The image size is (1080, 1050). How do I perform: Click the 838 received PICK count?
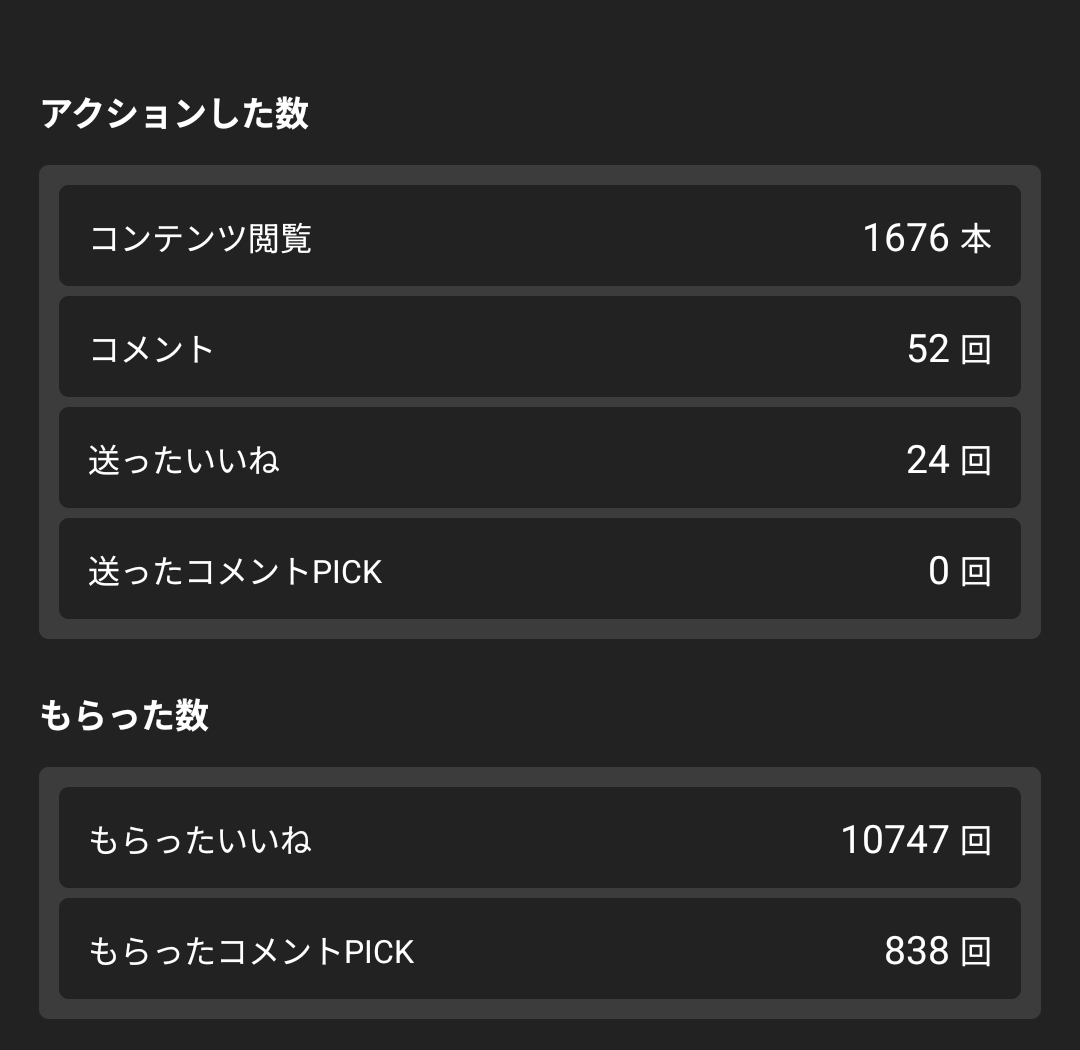tap(916, 950)
